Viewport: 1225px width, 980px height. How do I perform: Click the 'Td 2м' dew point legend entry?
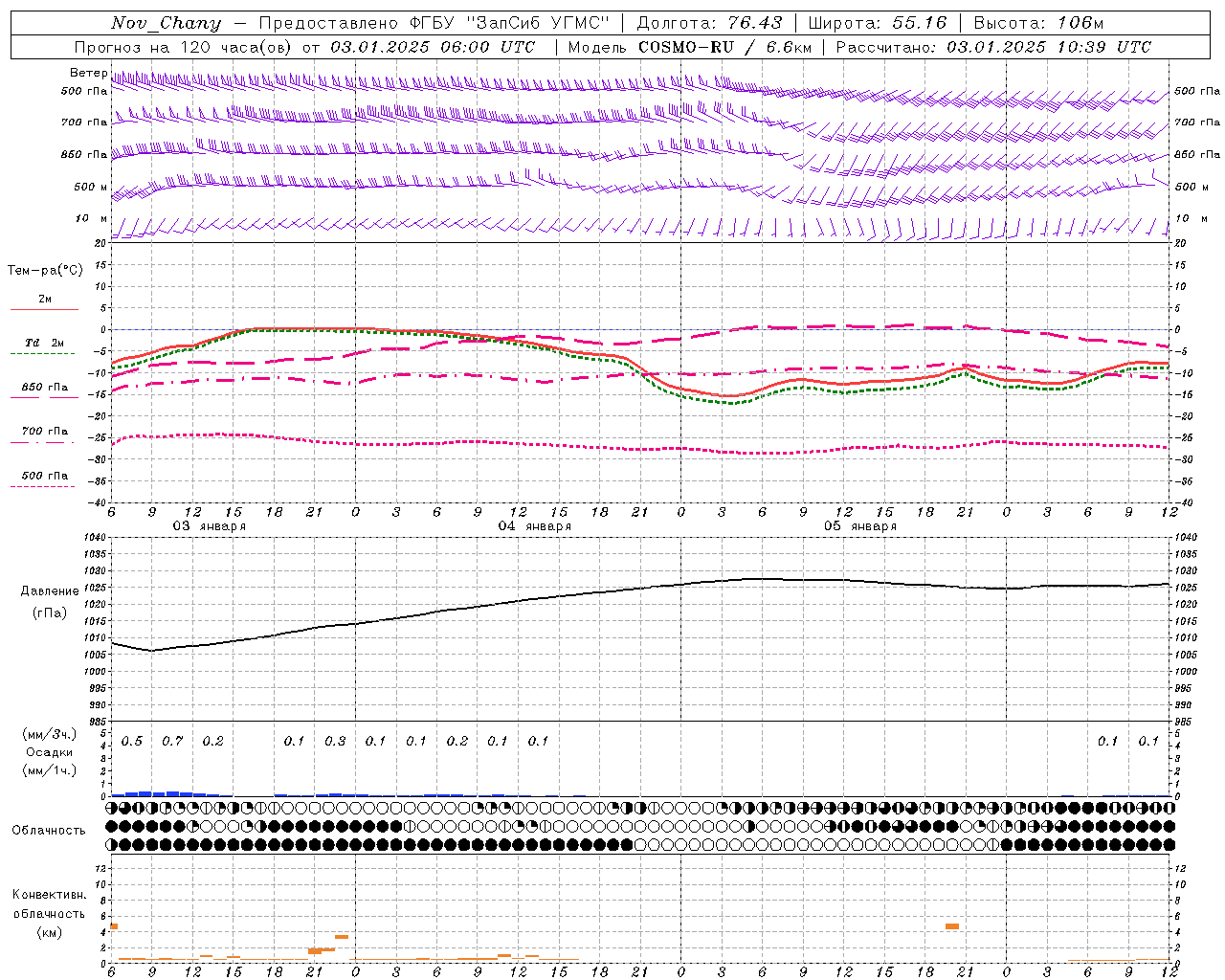click(x=45, y=343)
